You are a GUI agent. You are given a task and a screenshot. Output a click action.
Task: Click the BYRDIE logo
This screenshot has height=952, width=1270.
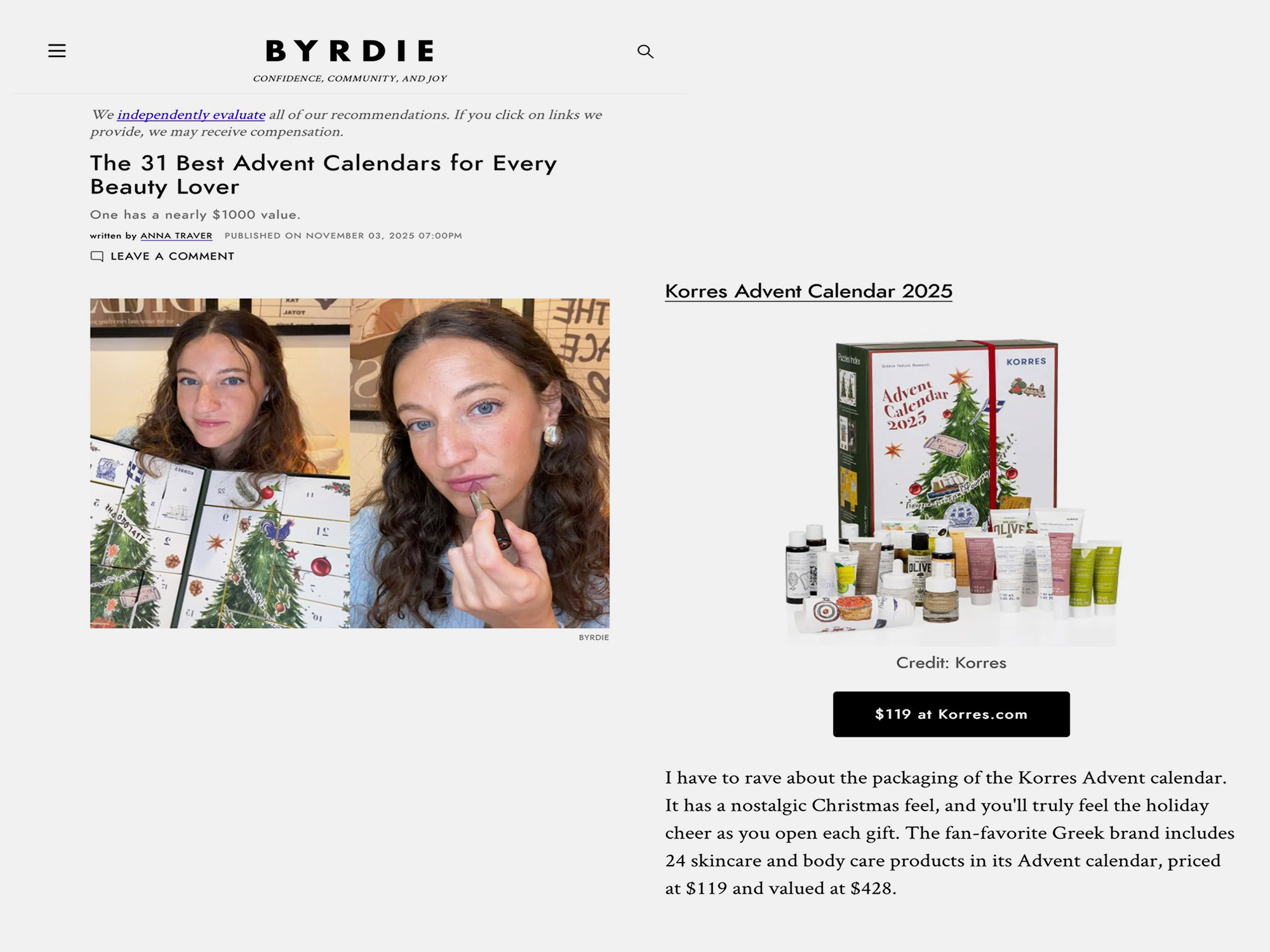(x=350, y=51)
